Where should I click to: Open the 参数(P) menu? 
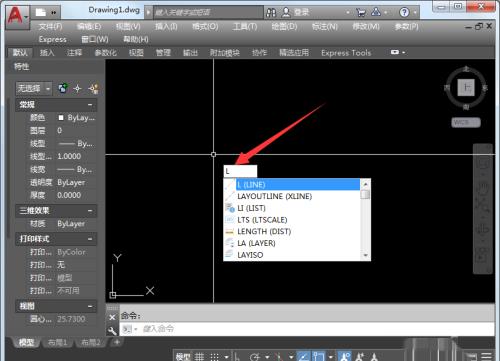click(x=406, y=26)
